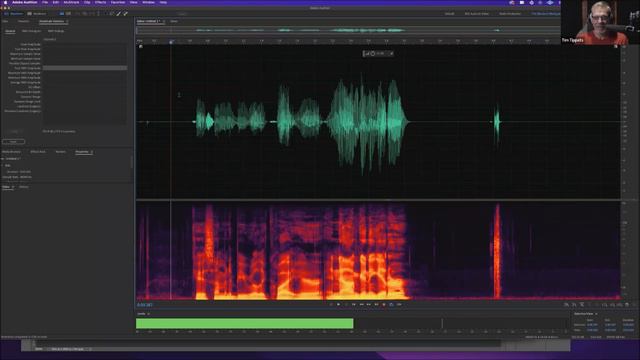Viewport: 640px width, 360px height.
Task: Switch to the Waveform editor view
Action: (14, 13)
